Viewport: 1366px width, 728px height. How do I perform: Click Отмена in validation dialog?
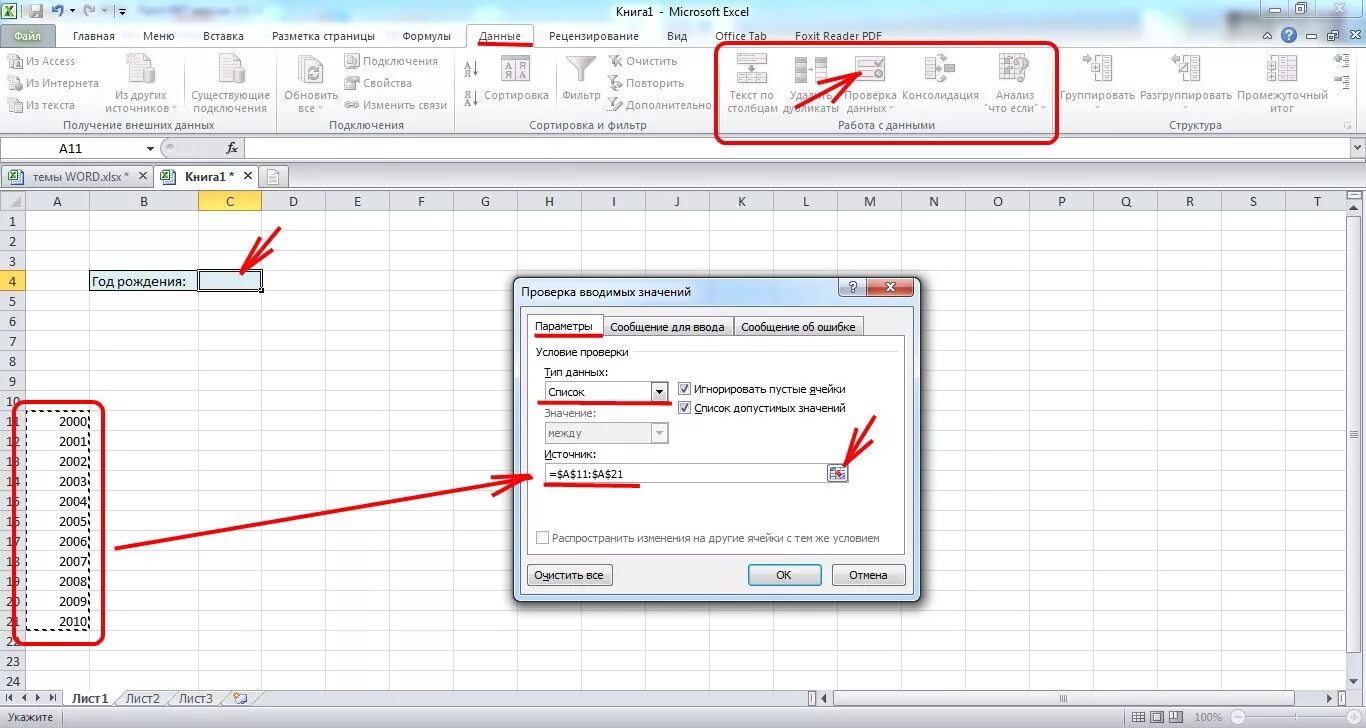868,575
